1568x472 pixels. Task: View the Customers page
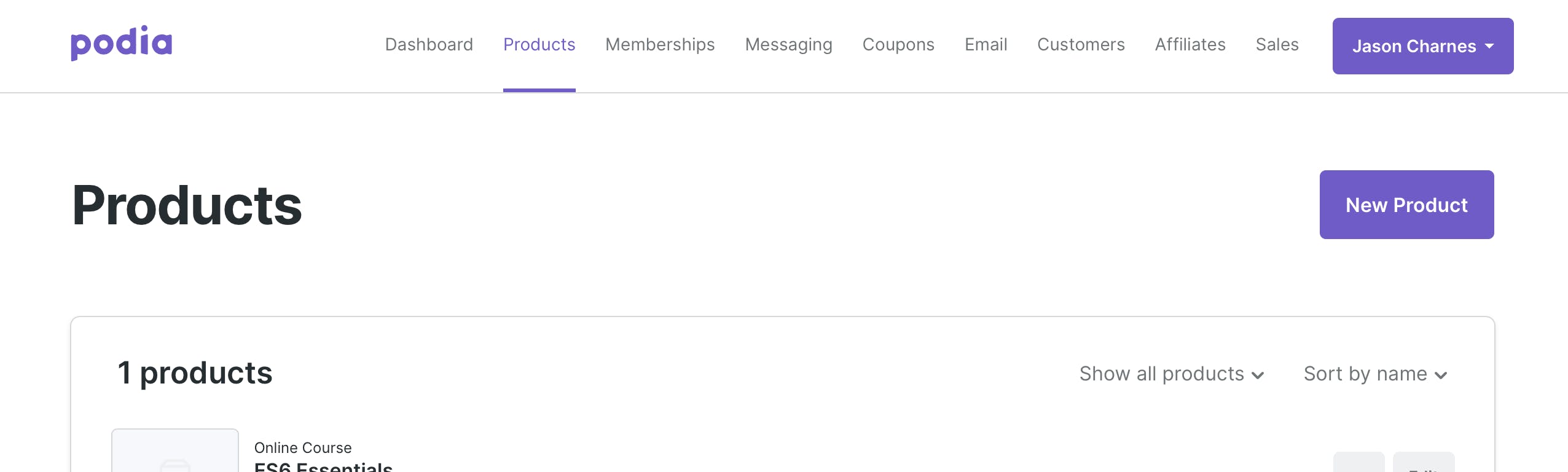pyautogui.click(x=1081, y=44)
